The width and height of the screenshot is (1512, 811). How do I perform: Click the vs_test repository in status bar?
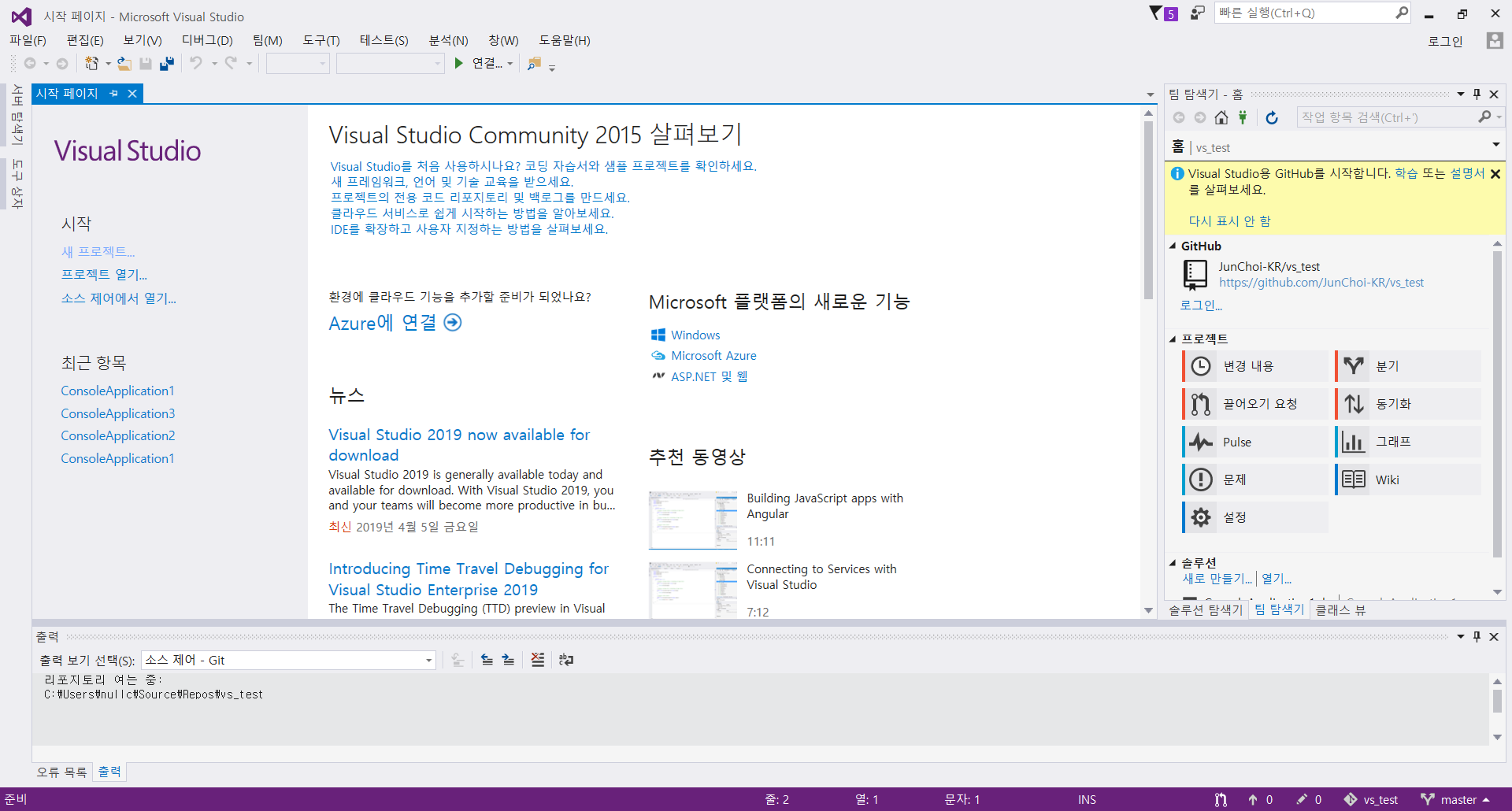click(1371, 799)
